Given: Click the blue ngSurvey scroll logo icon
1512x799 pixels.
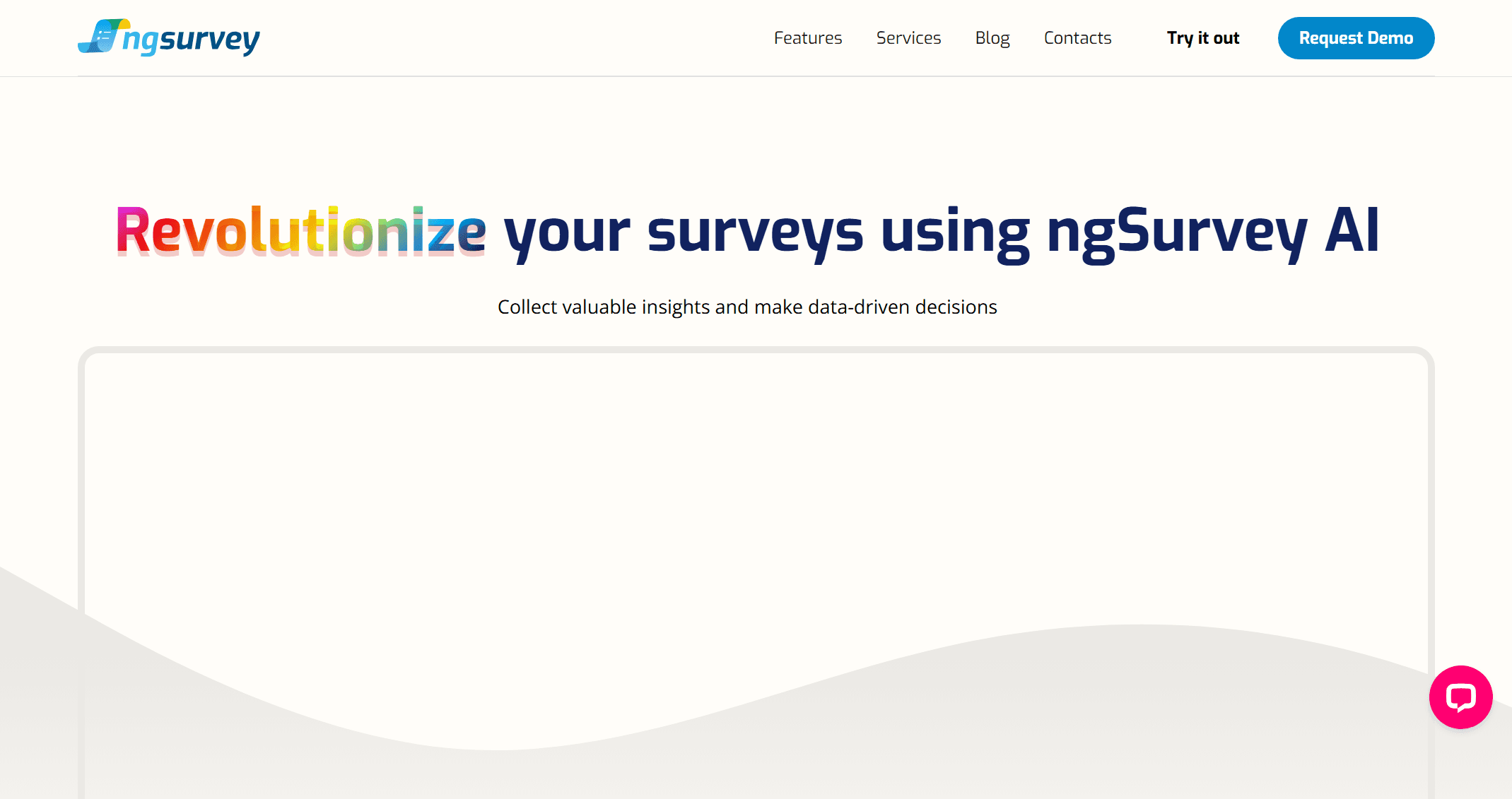Looking at the screenshot, I should 103,36.
